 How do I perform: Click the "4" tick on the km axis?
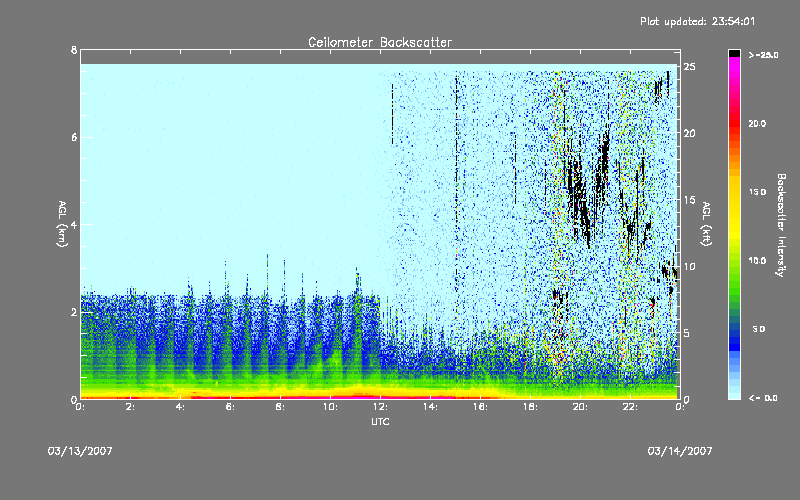pyautogui.click(x=74, y=224)
